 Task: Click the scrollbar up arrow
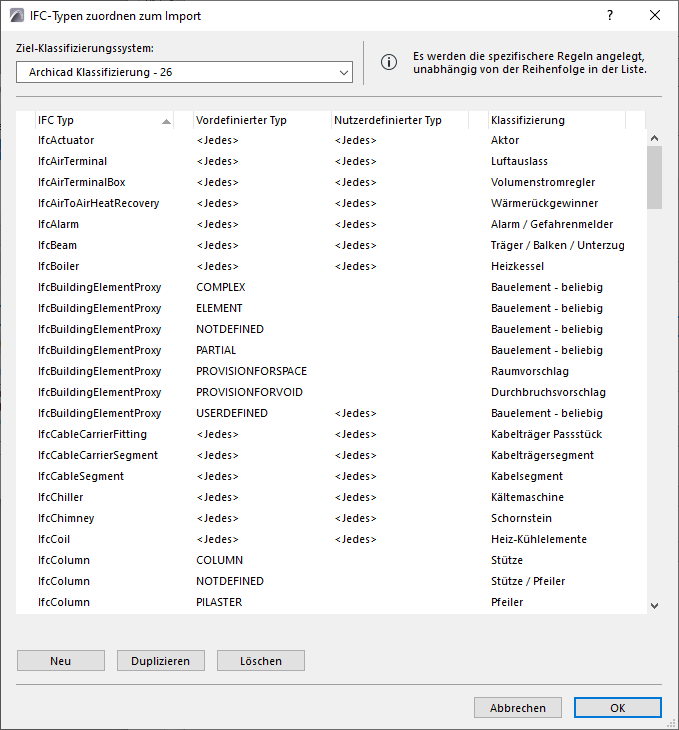(x=654, y=138)
